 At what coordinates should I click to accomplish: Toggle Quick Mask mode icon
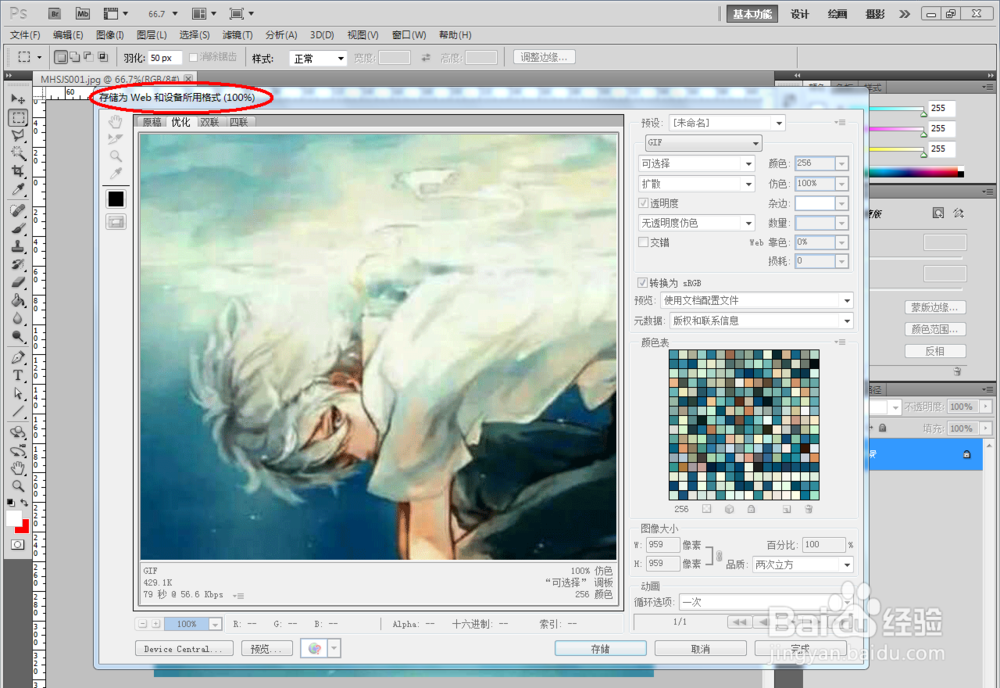coord(17,545)
